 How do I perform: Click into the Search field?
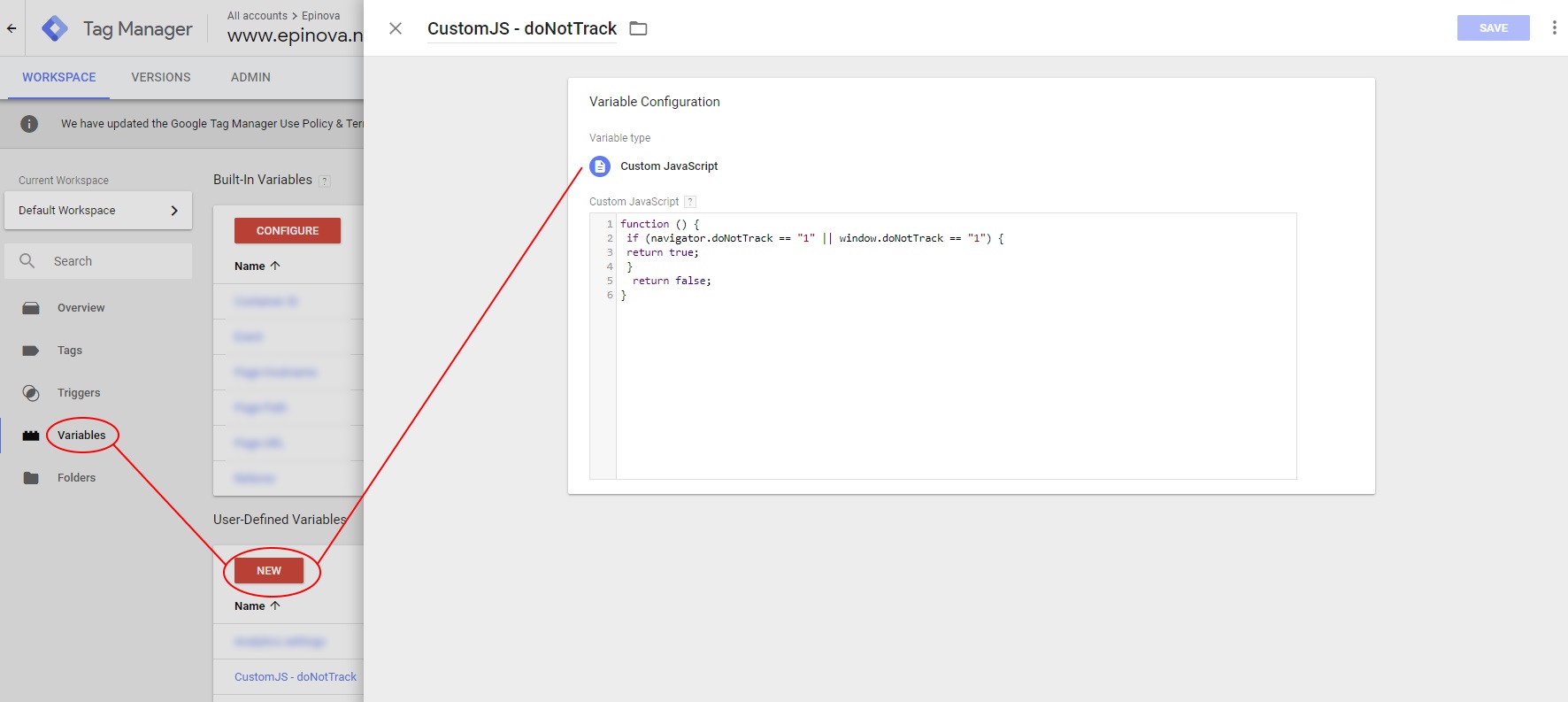115,261
